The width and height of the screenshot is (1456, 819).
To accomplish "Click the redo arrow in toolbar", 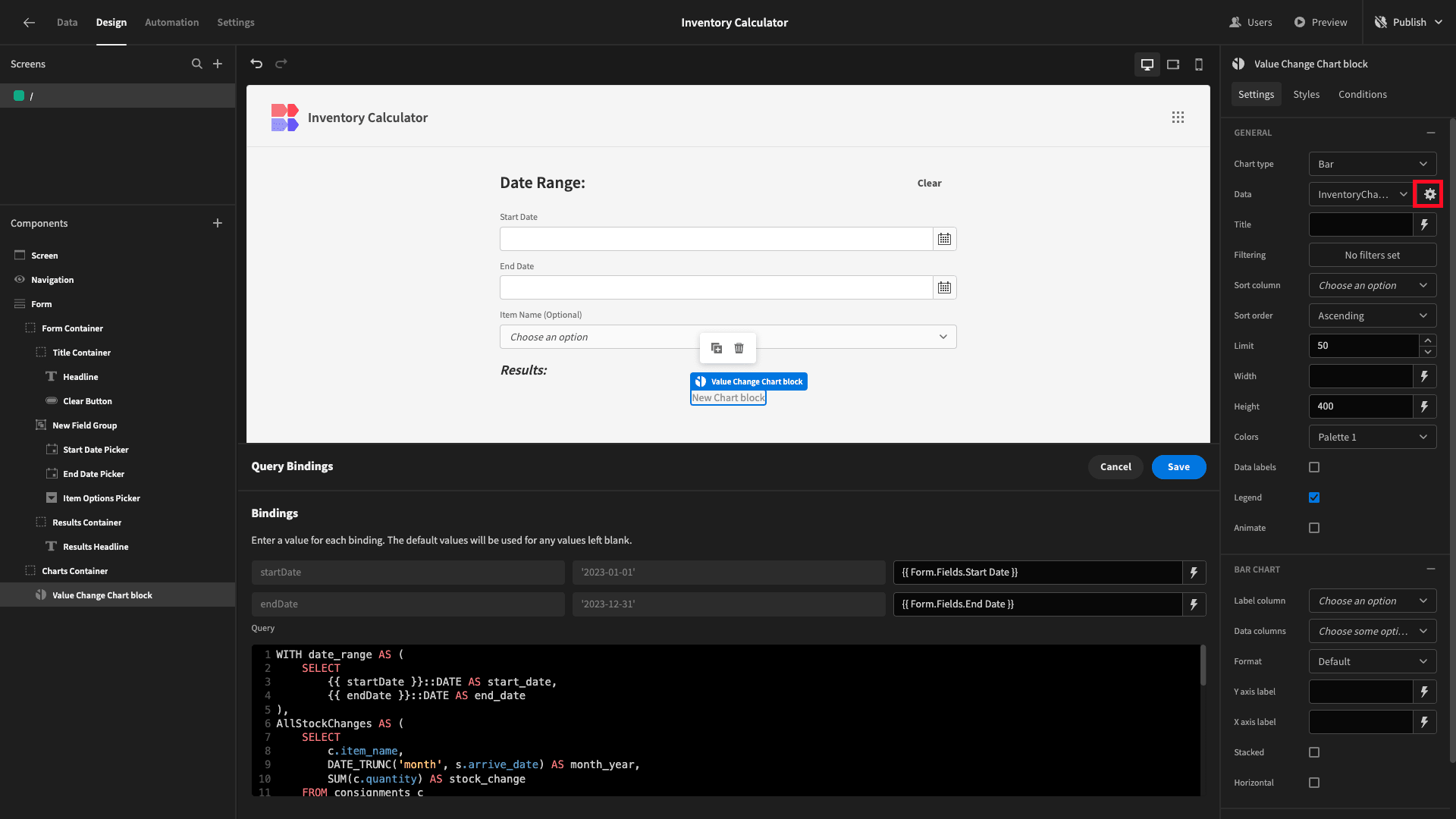I will 281,63.
